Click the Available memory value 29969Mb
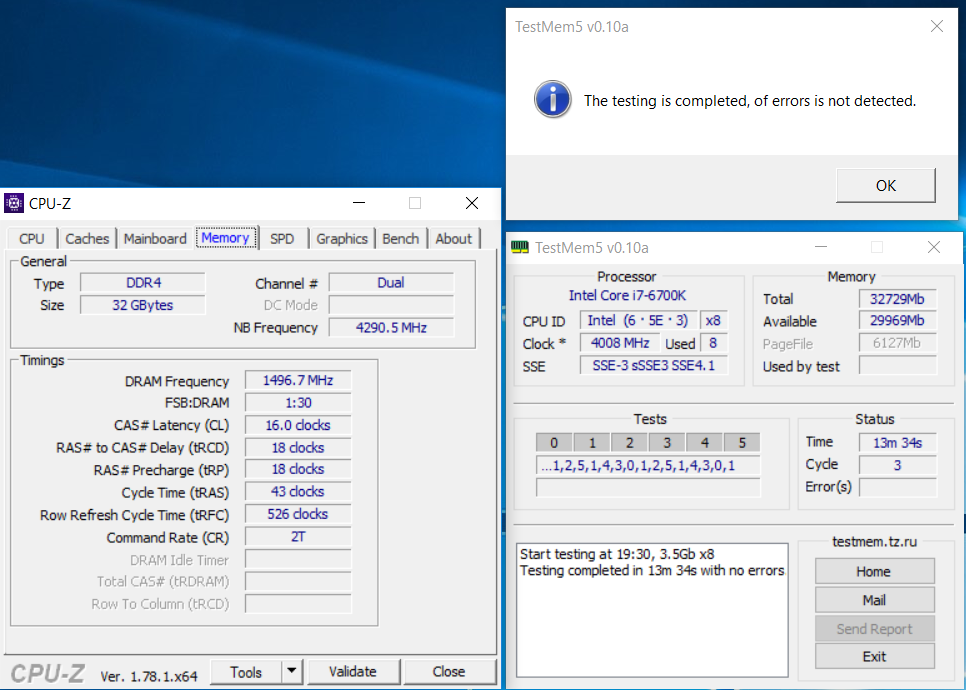966x690 pixels. click(x=898, y=320)
